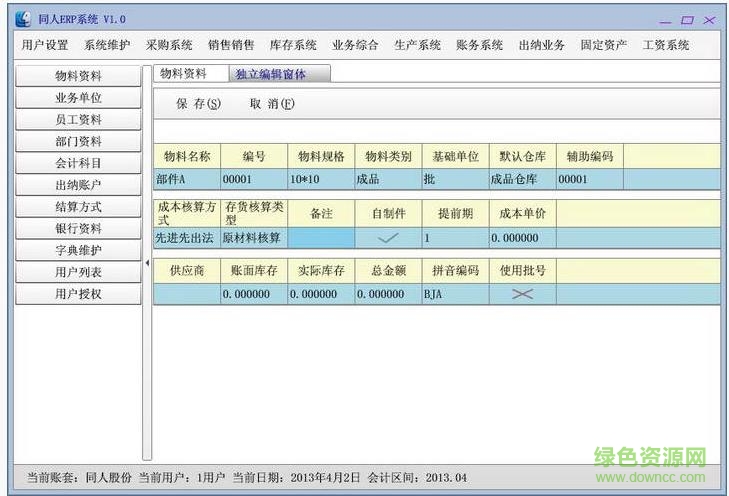The height and width of the screenshot is (496, 729).
Task: Edit the 物料规格 field showing 10*10
Action: click(321, 179)
